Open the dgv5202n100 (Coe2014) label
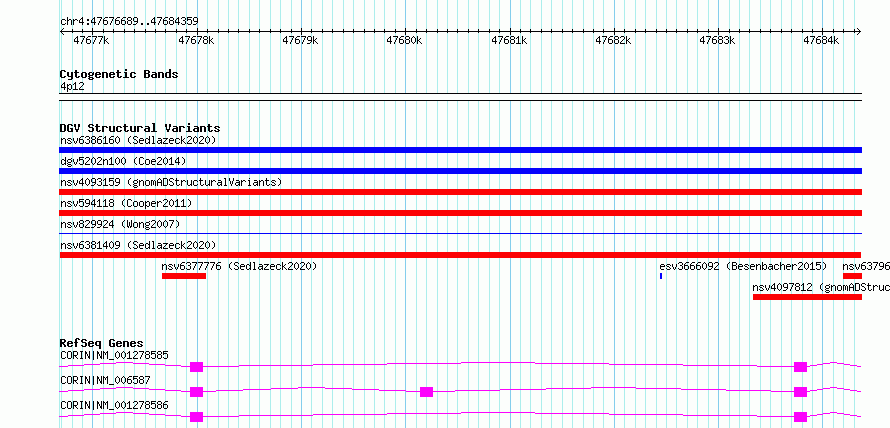This screenshot has height=428, width=890. click(123, 161)
